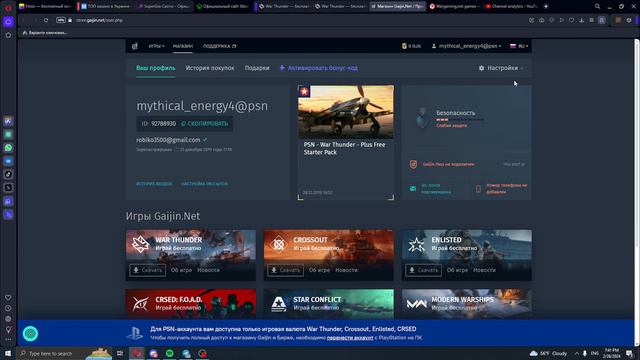Click the War Thunder game logo icon
640x360 pixels.
coord(140,244)
